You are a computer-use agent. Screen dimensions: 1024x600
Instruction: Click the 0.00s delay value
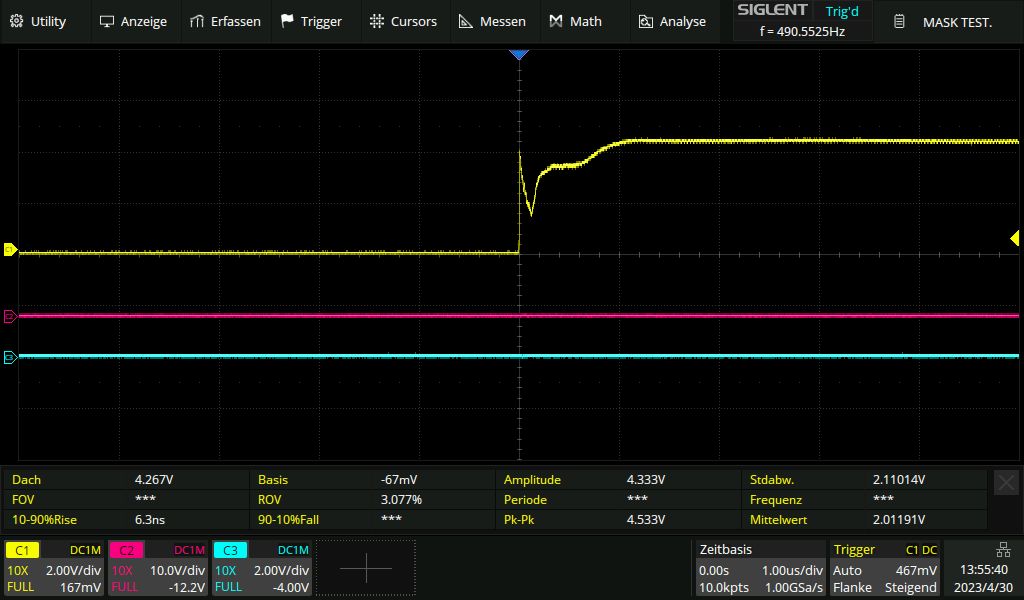coord(714,570)
